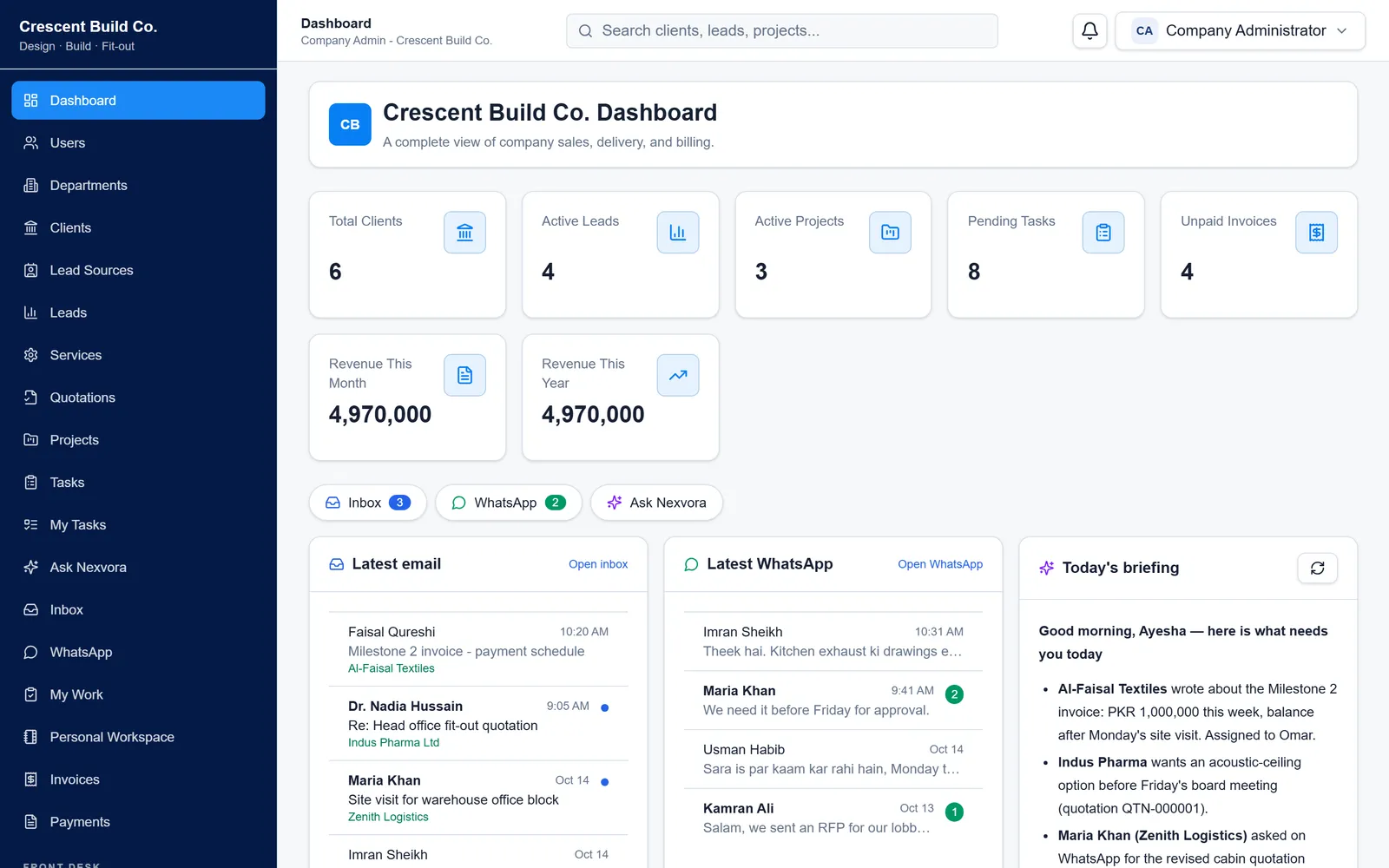This screenshot has width=1389, height=868.
Task: Click the Total Clients bank icon
Action: tap(464, 233)
